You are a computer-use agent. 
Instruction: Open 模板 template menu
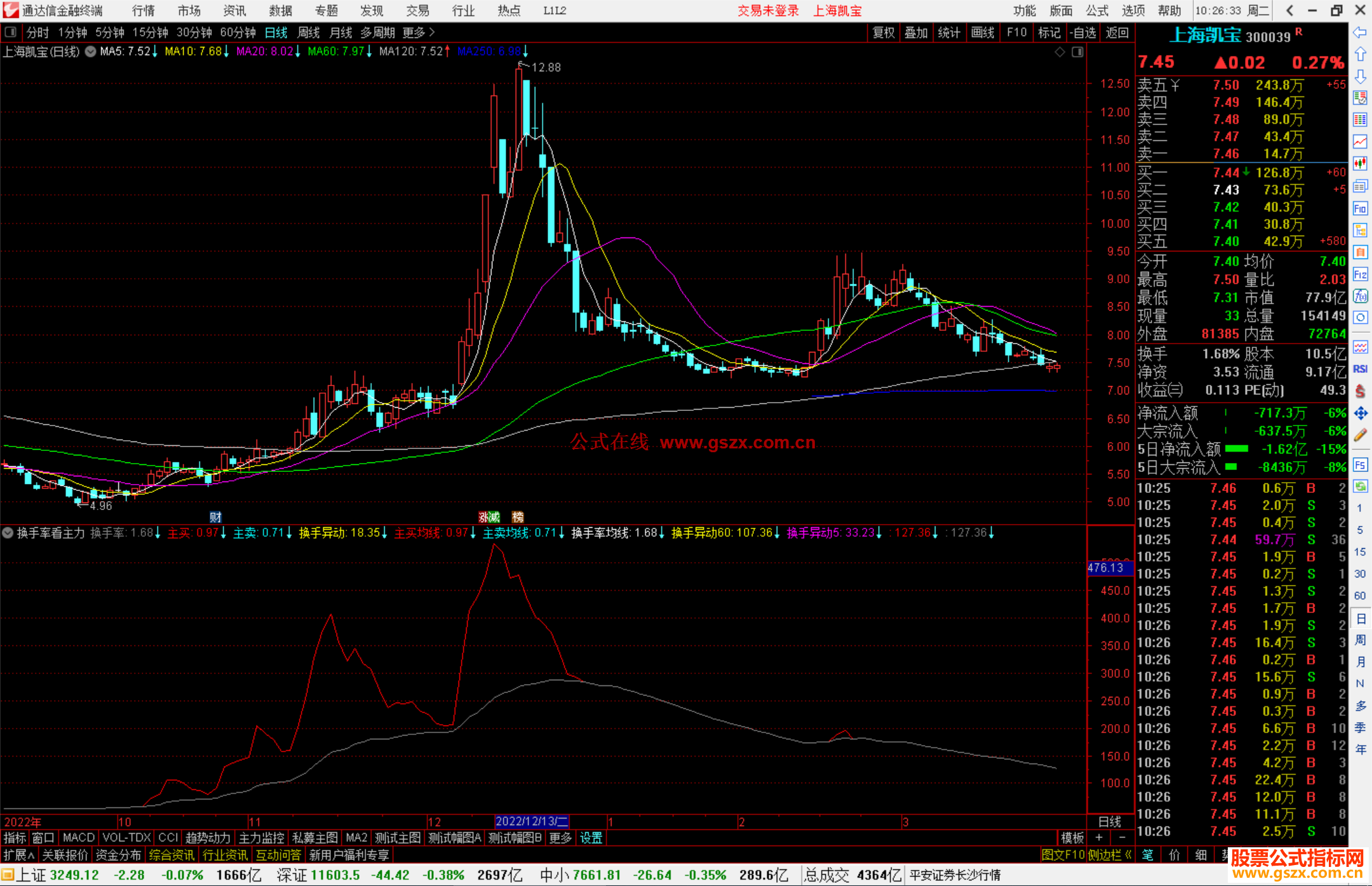tap(1072, 838)
